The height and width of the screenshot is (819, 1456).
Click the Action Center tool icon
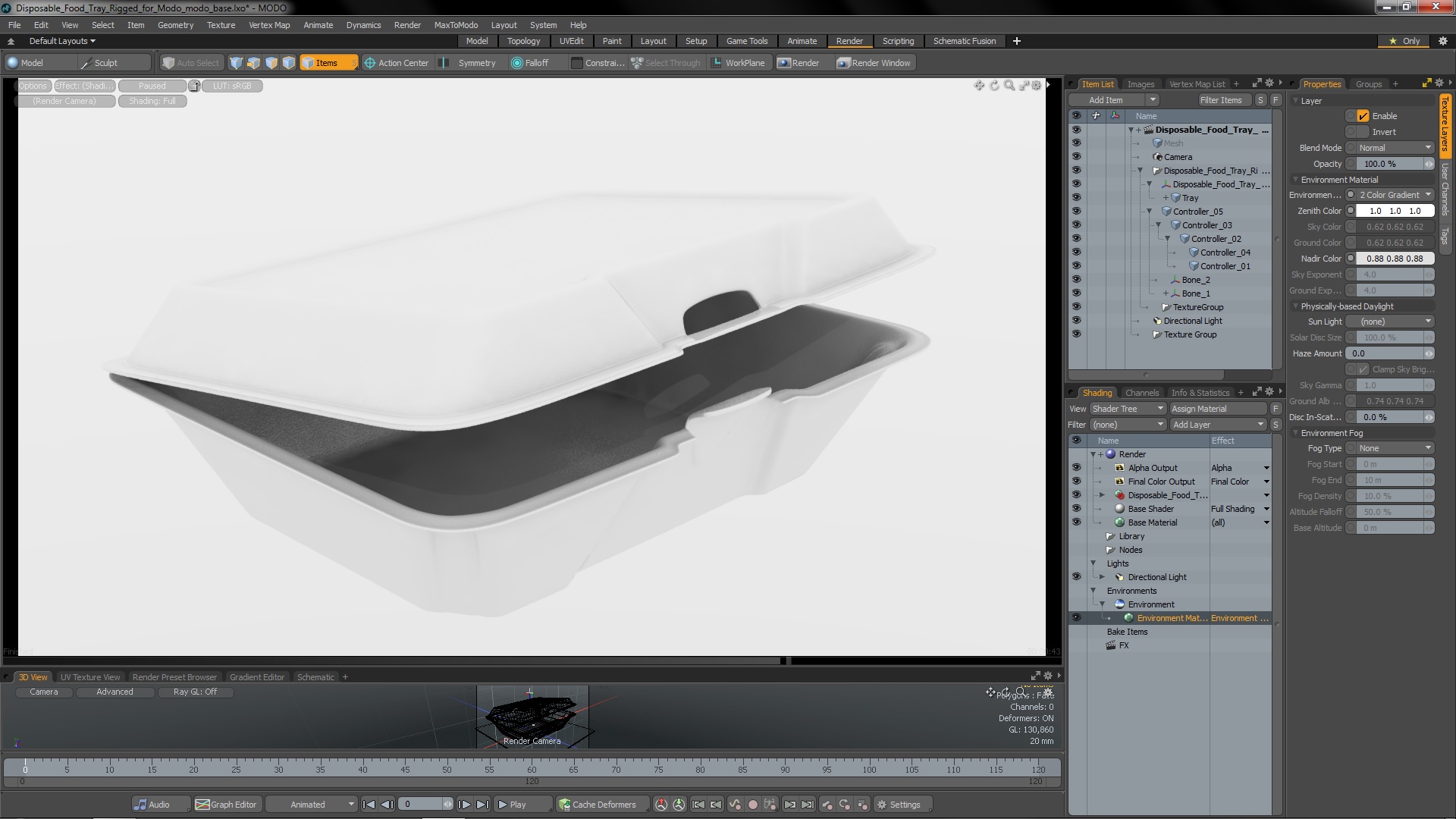(x=370, y=63)
